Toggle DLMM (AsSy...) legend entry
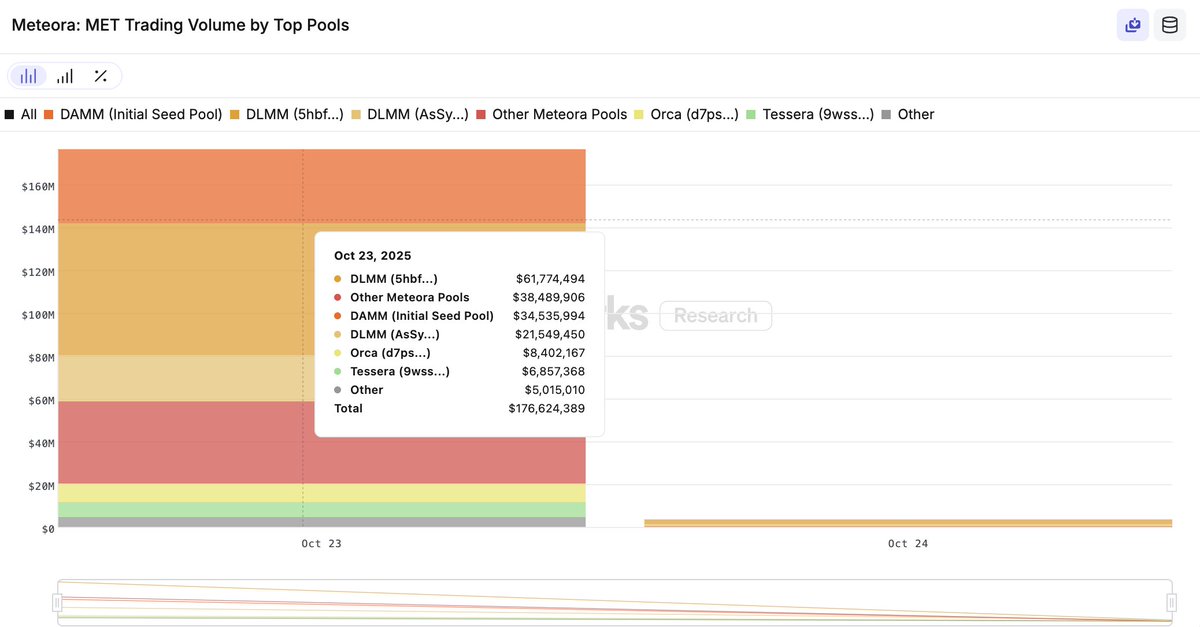Image resolution: width=1200 pixels, height=627 pixels. pos(410,115)
